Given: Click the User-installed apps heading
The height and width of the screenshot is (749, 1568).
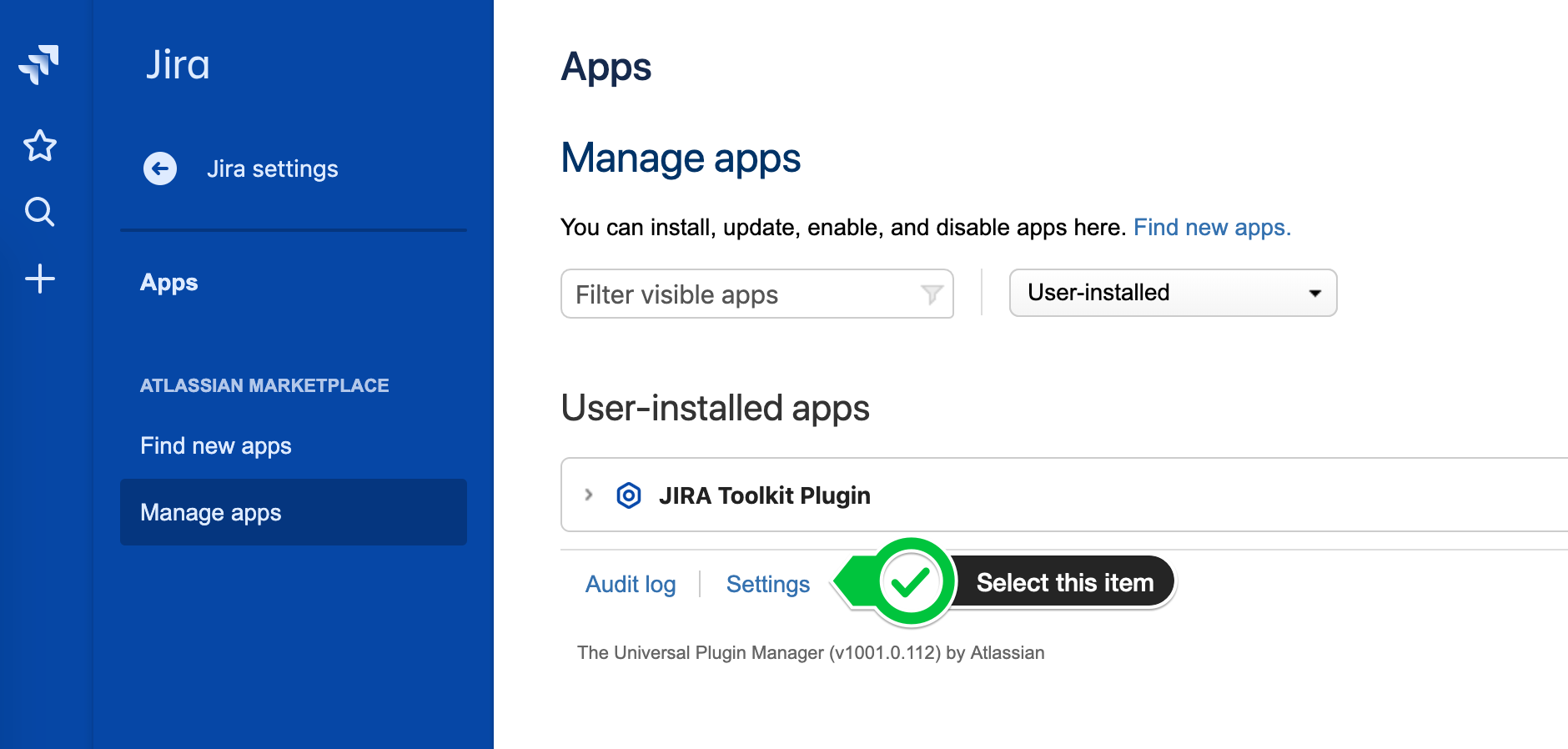Looking at the screenshot, I should (716, 408).
